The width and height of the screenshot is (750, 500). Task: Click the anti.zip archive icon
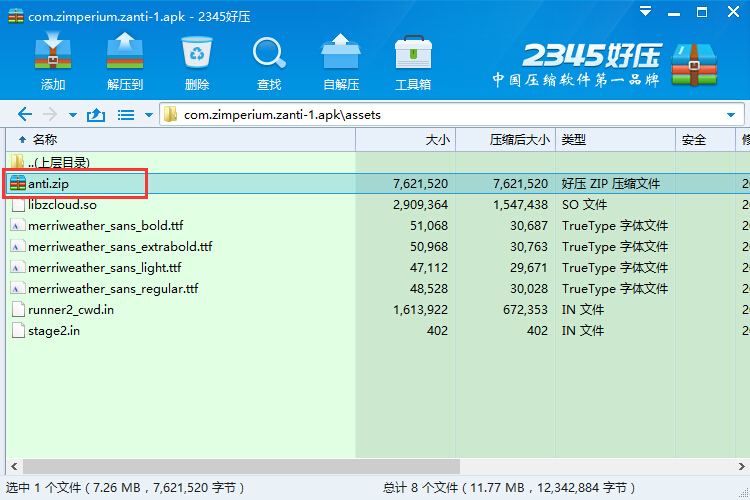tap(18, 183)
